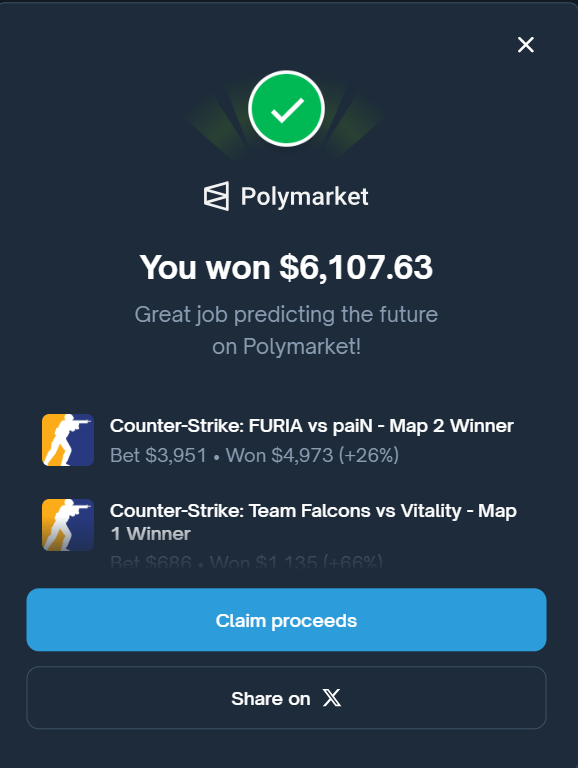The width and height of the screenshot is (578, 768).
Task: Open FURIA vs paiN Map 2 Winner market
Action: pos(312,426)
